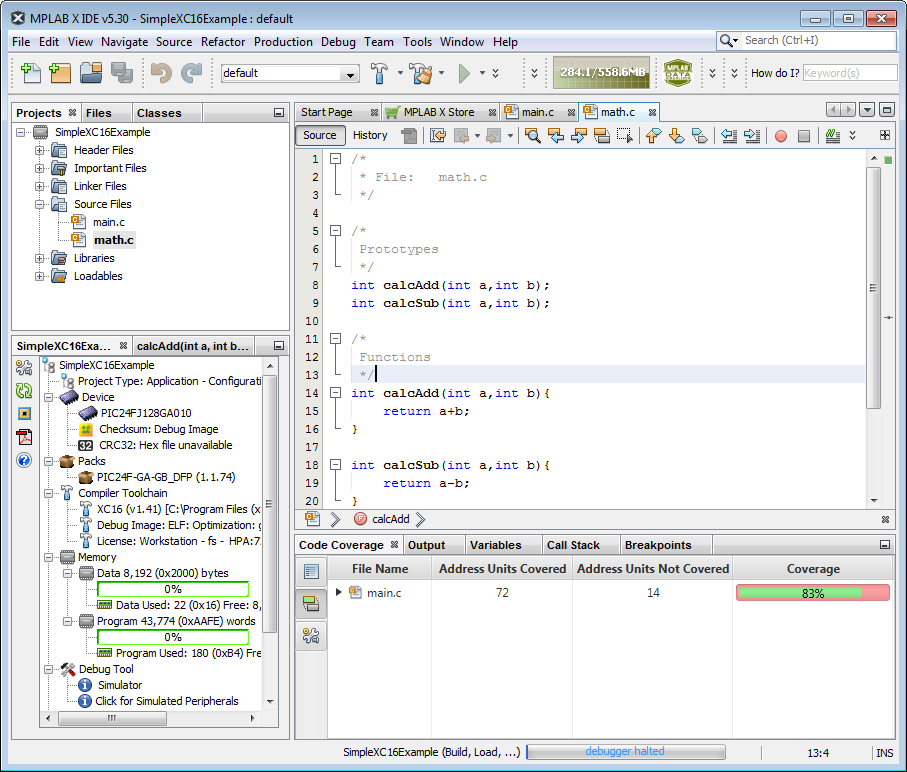Click the dashboard horizontal scrollbar thumb
The image size is (907, 772).
(x=112, y=718)
